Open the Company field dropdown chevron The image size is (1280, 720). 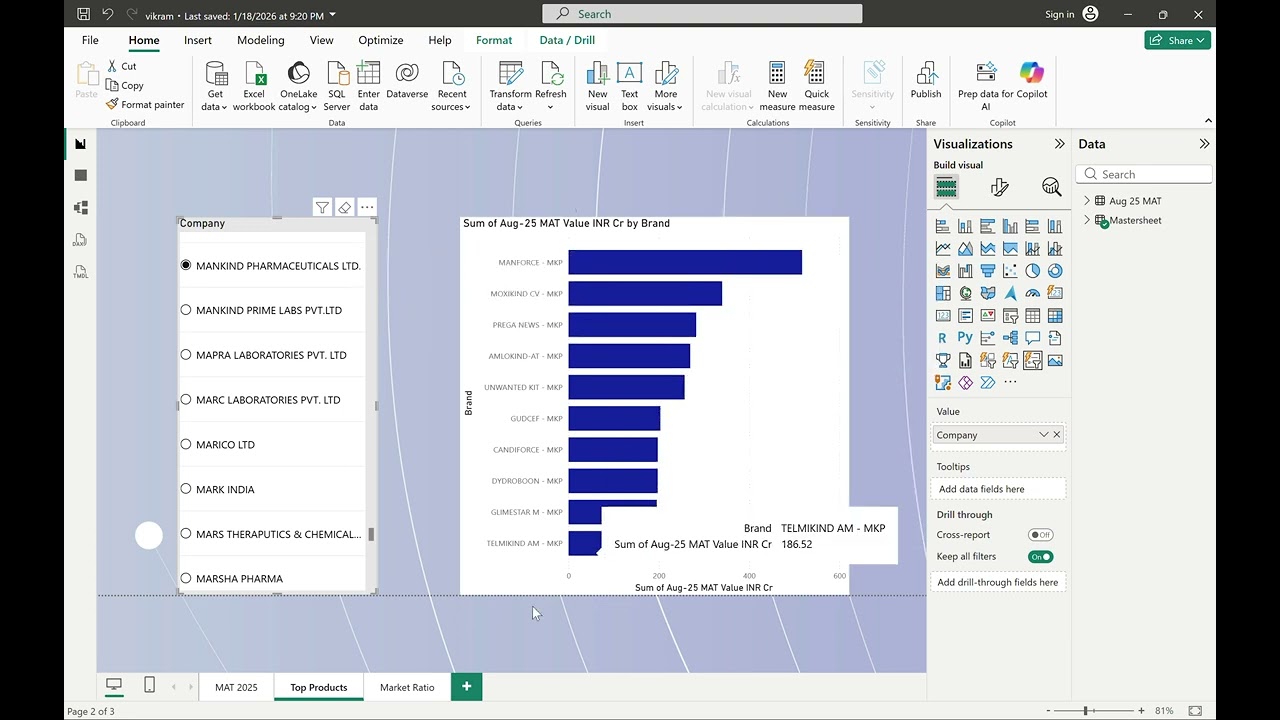[x=1043, y=435]
